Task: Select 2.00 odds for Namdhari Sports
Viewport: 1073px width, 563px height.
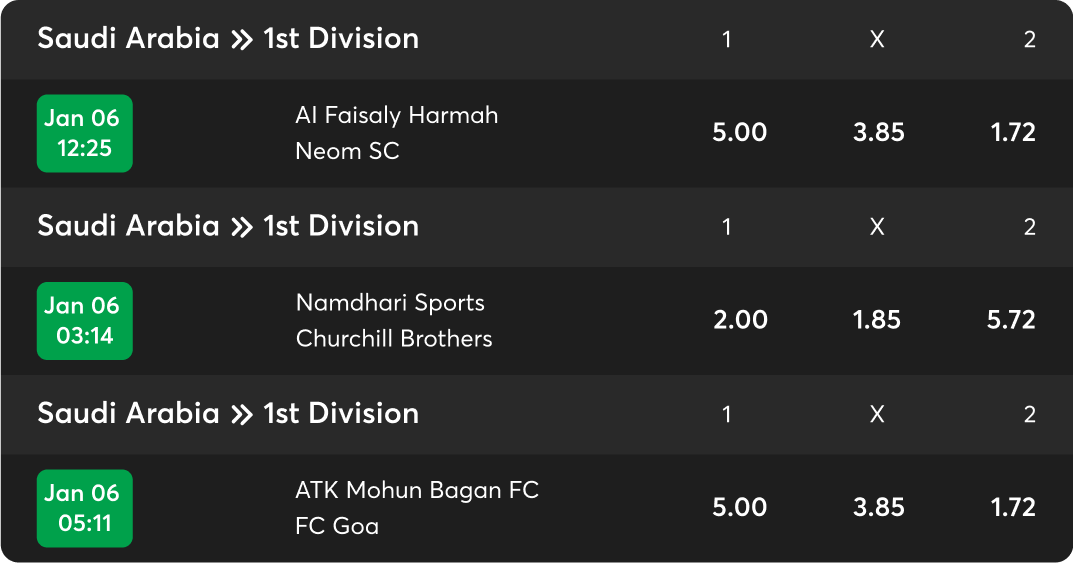Action: [x=739, y=320]
